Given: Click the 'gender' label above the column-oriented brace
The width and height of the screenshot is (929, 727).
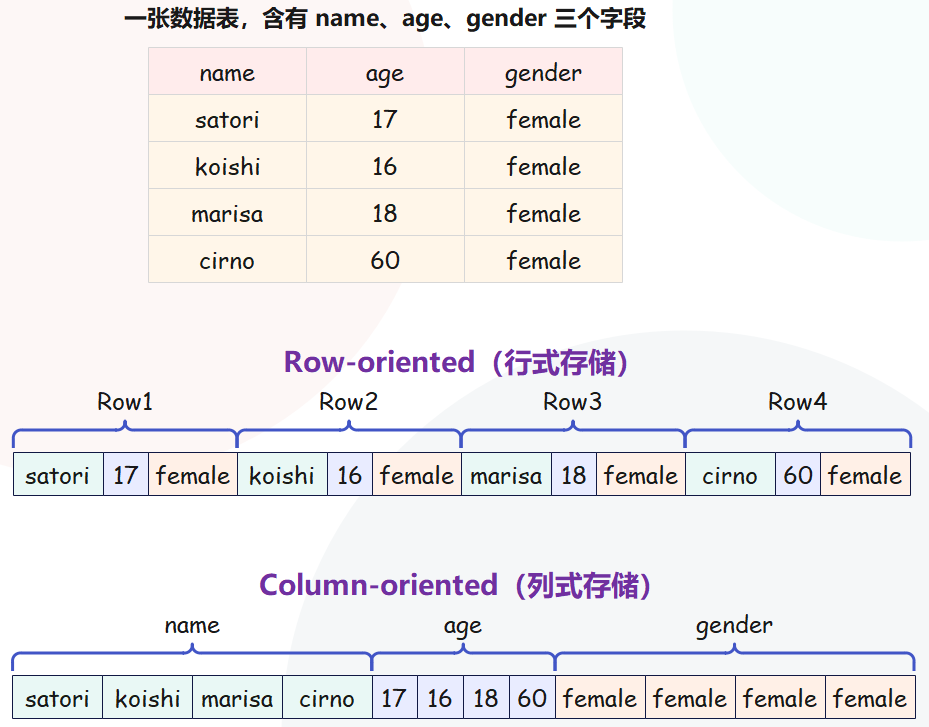Looking at the screenshot, I should point(734,626).
